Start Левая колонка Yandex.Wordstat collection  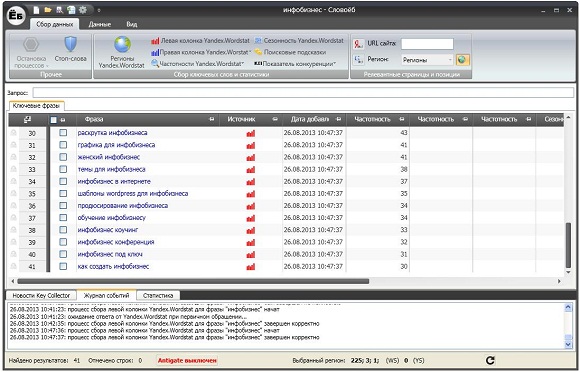pyautogui.click(x=200, y=40)
